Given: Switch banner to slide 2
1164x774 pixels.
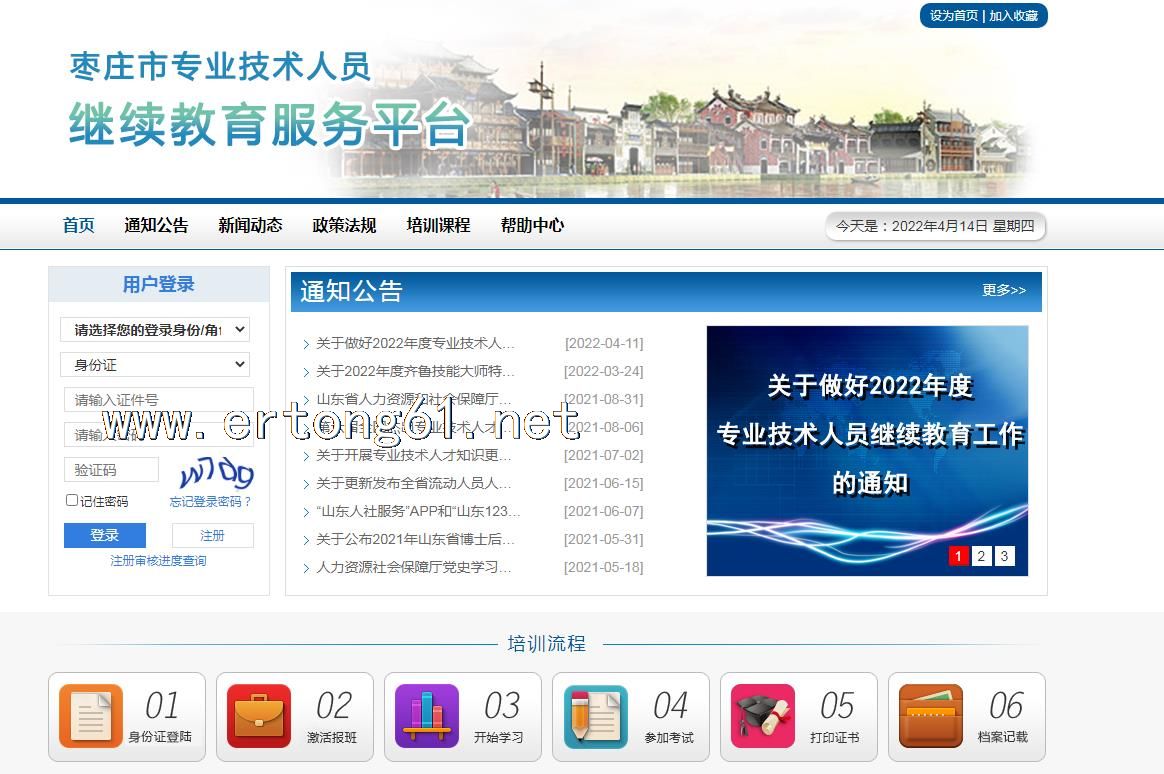Looking at the screenshot, I should (981, 556).
